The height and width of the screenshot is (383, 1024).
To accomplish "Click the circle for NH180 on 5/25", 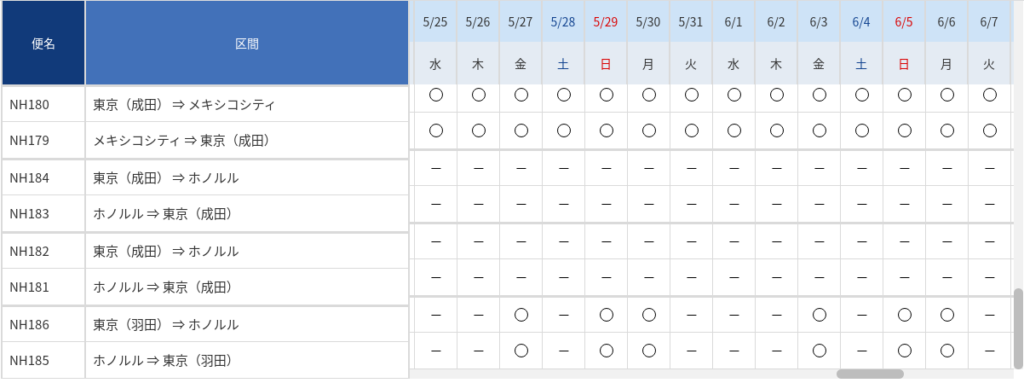I will 436,95.
